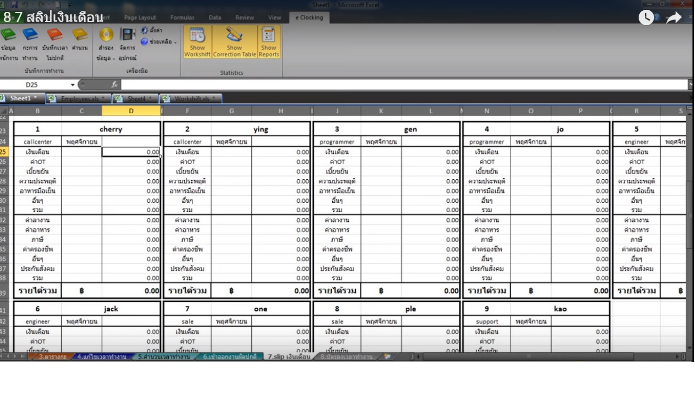
Task: Open the Formulas ribbon tab
Action: coord(182,18)
